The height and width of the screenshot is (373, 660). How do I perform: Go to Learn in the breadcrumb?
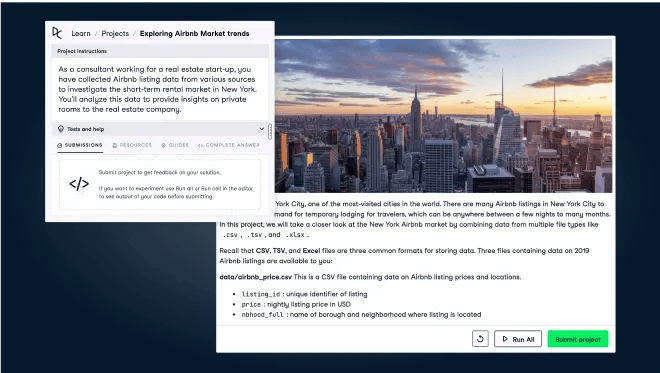coord(81,33)
